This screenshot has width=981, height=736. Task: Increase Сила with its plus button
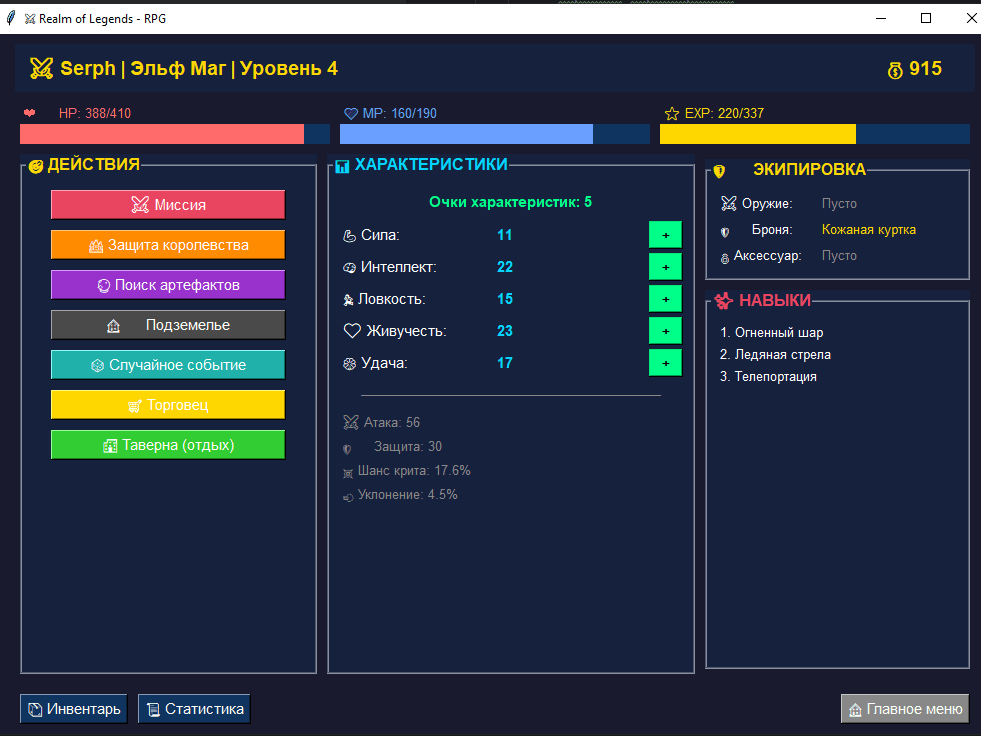(665, 235)
